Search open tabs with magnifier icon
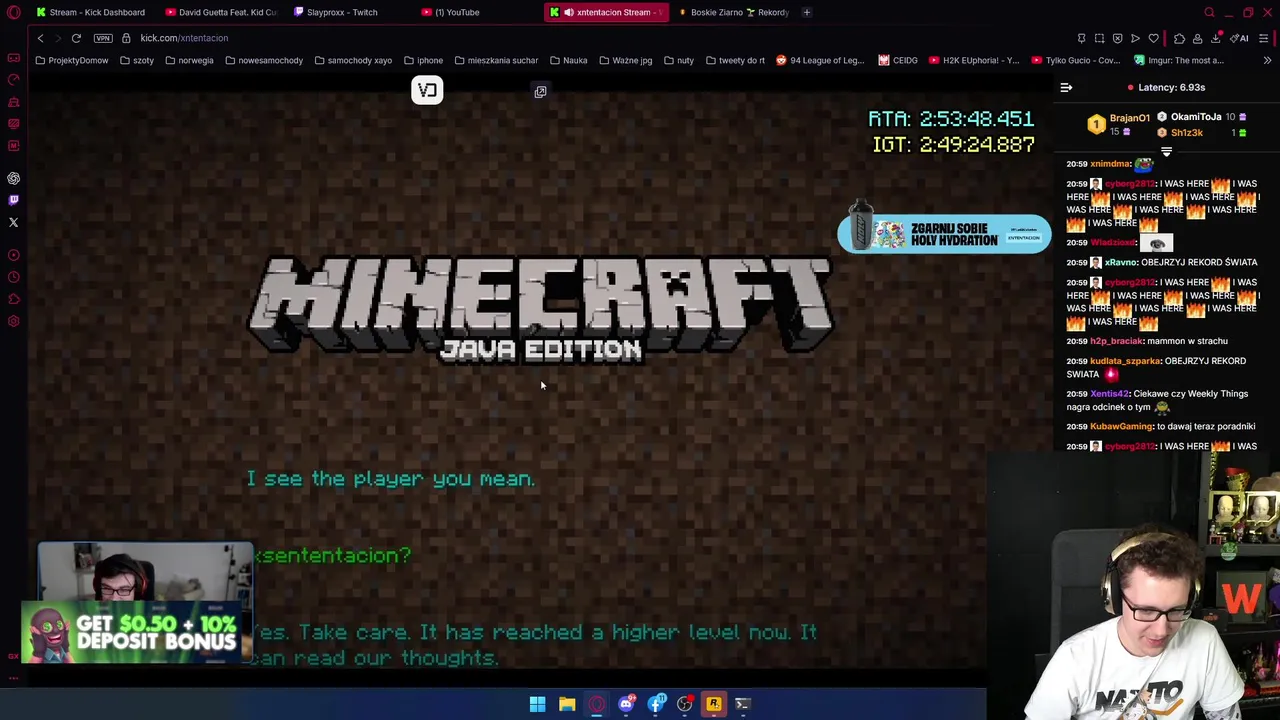Viewport: 1280px width, 720px height. [1209, 12]
